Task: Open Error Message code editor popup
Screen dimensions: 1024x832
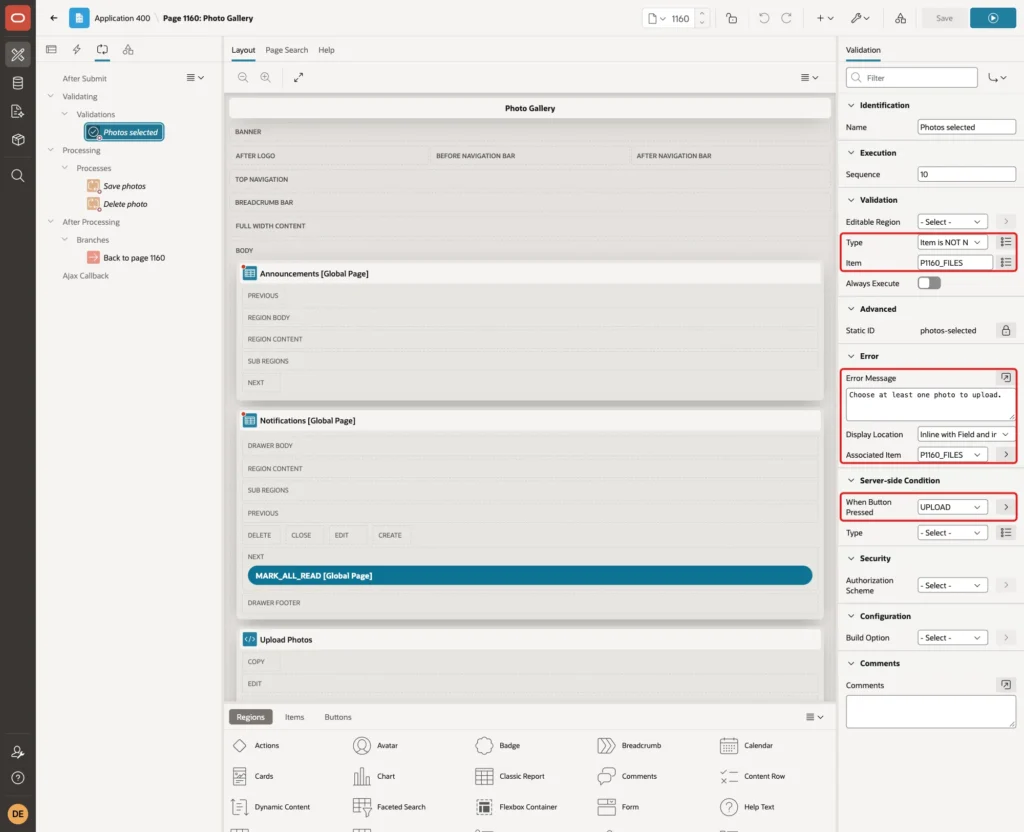Action: (x=1006, y=377)
